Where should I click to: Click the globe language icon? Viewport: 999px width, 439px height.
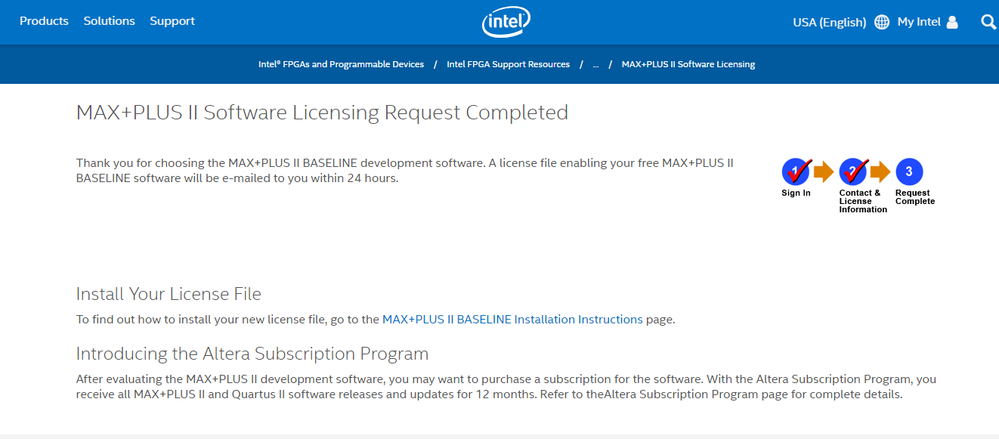pyautogui.click(x=882, y=22)
